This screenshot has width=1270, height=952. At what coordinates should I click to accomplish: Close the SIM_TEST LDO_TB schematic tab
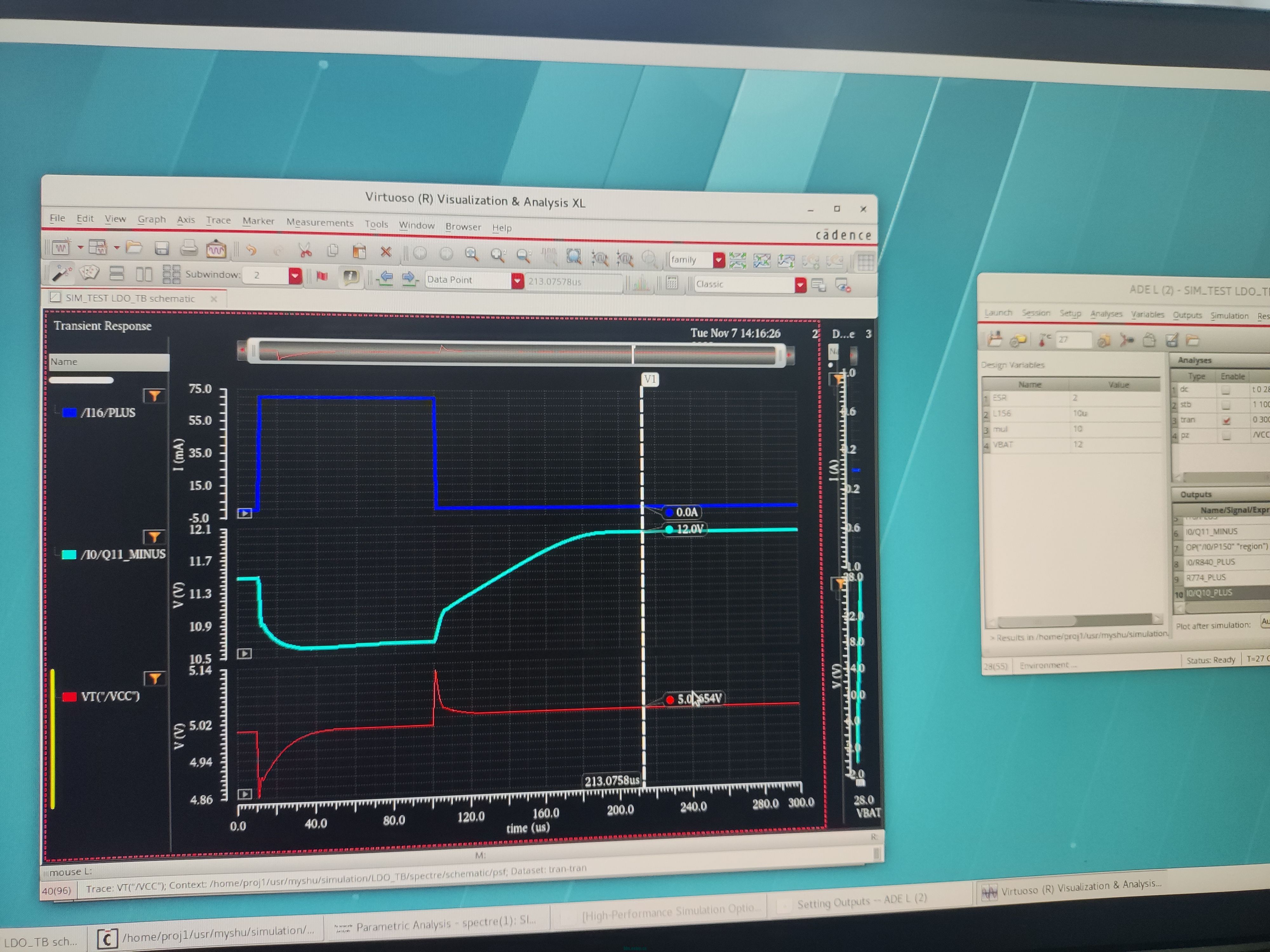214,299
